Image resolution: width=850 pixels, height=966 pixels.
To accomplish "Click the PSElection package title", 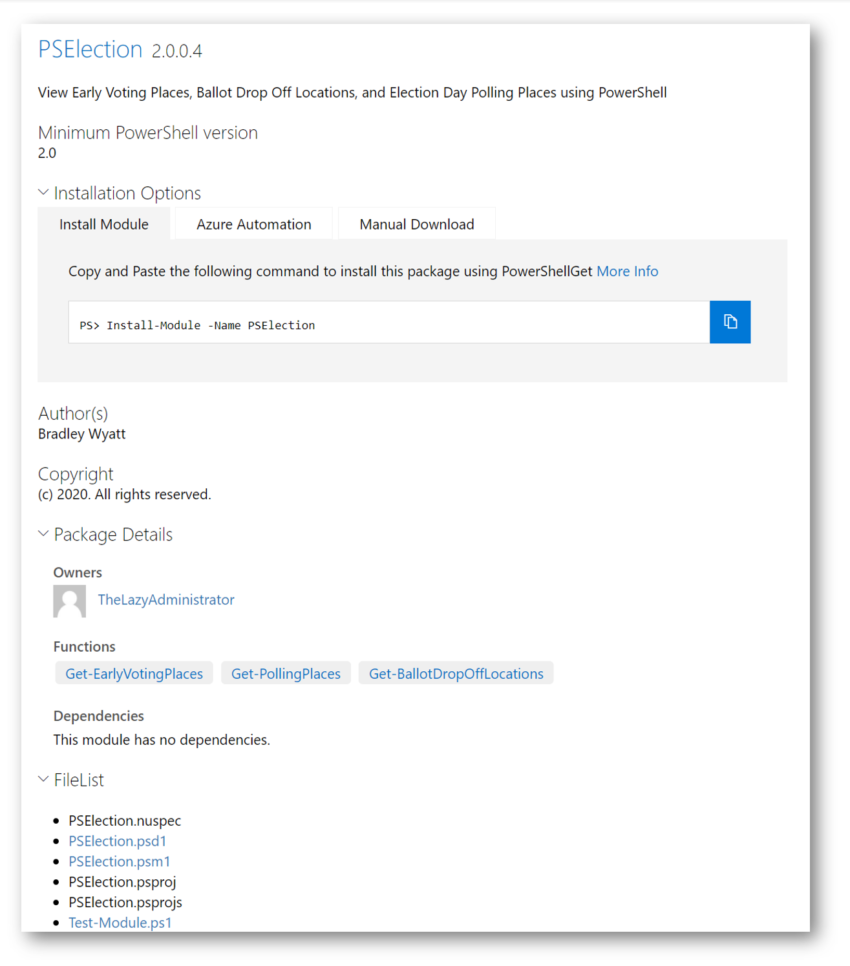I will tap(90, 49).
